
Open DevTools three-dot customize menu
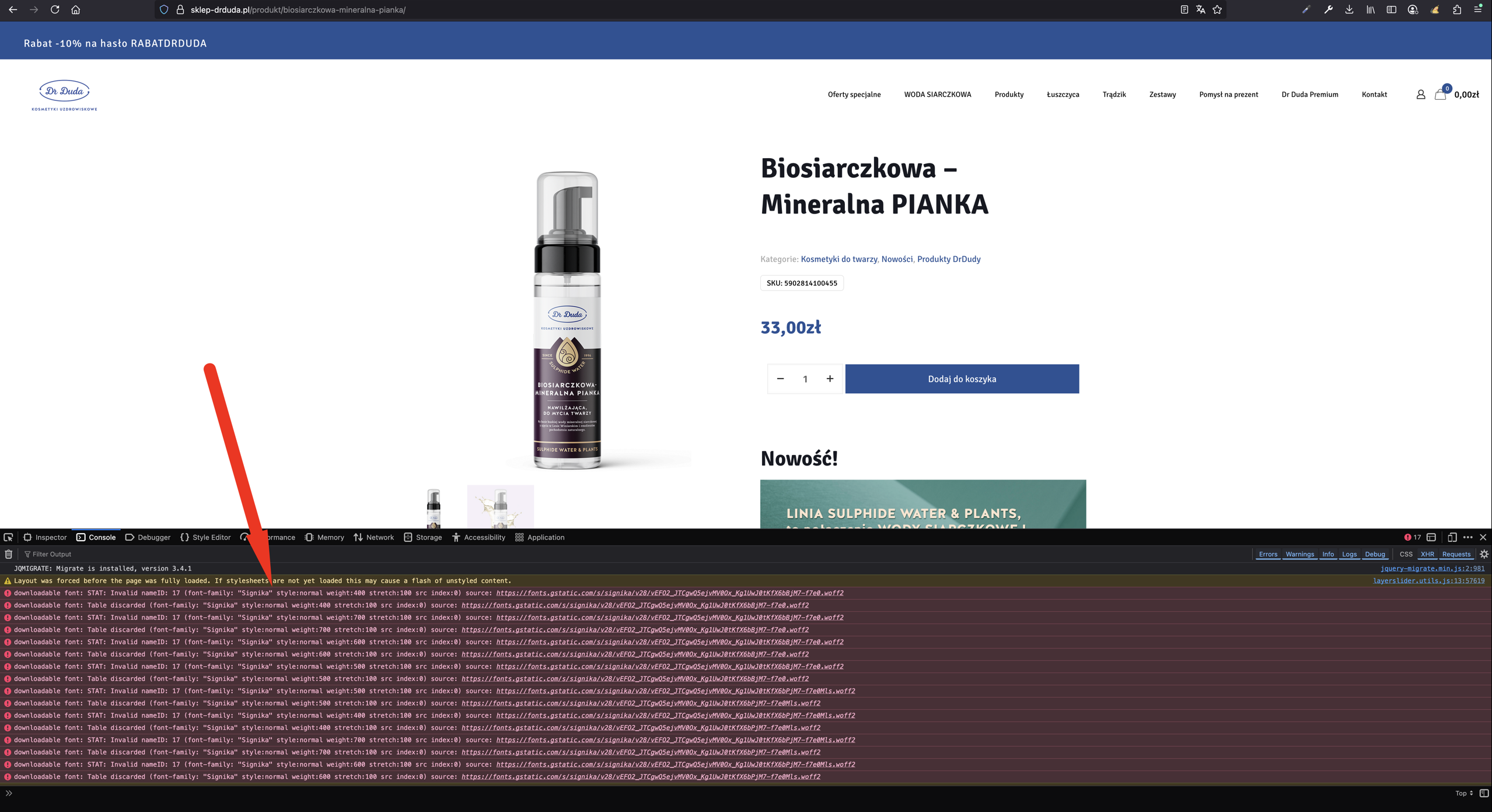1468,537
